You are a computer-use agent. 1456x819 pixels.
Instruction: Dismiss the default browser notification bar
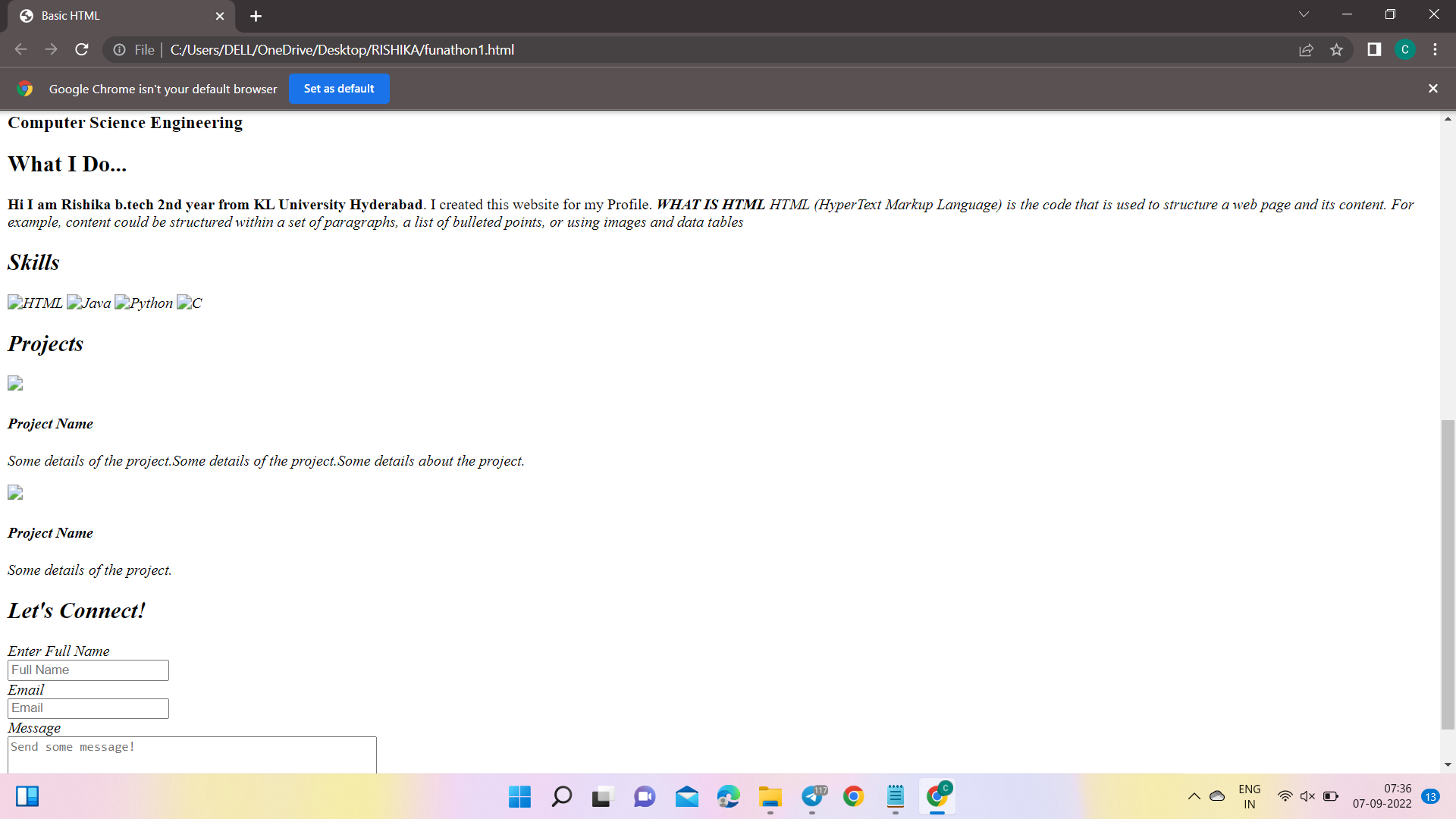[x=1432, y=89]
